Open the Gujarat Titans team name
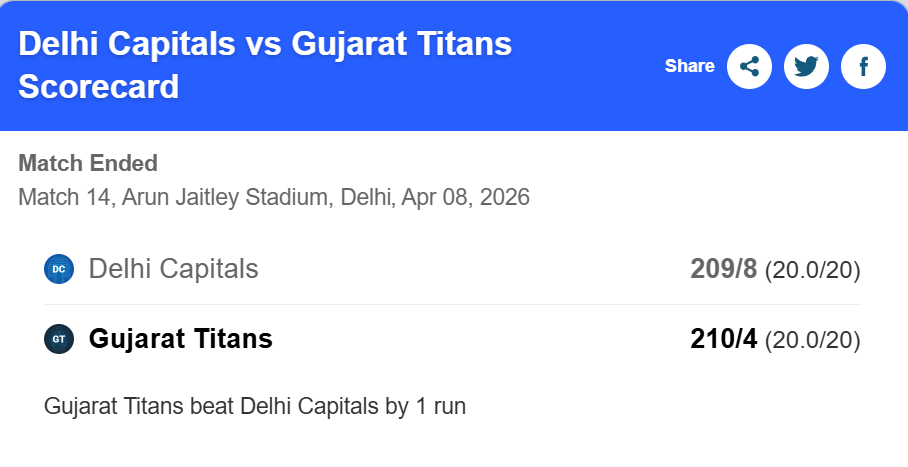This screenshot has width=908, height=467. 180,339
